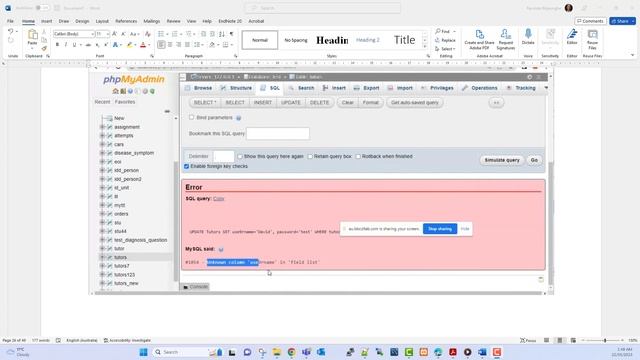This screenshot has width=640, height=360.
Task: Click the search box in title bar
Action: coord(322,8)
